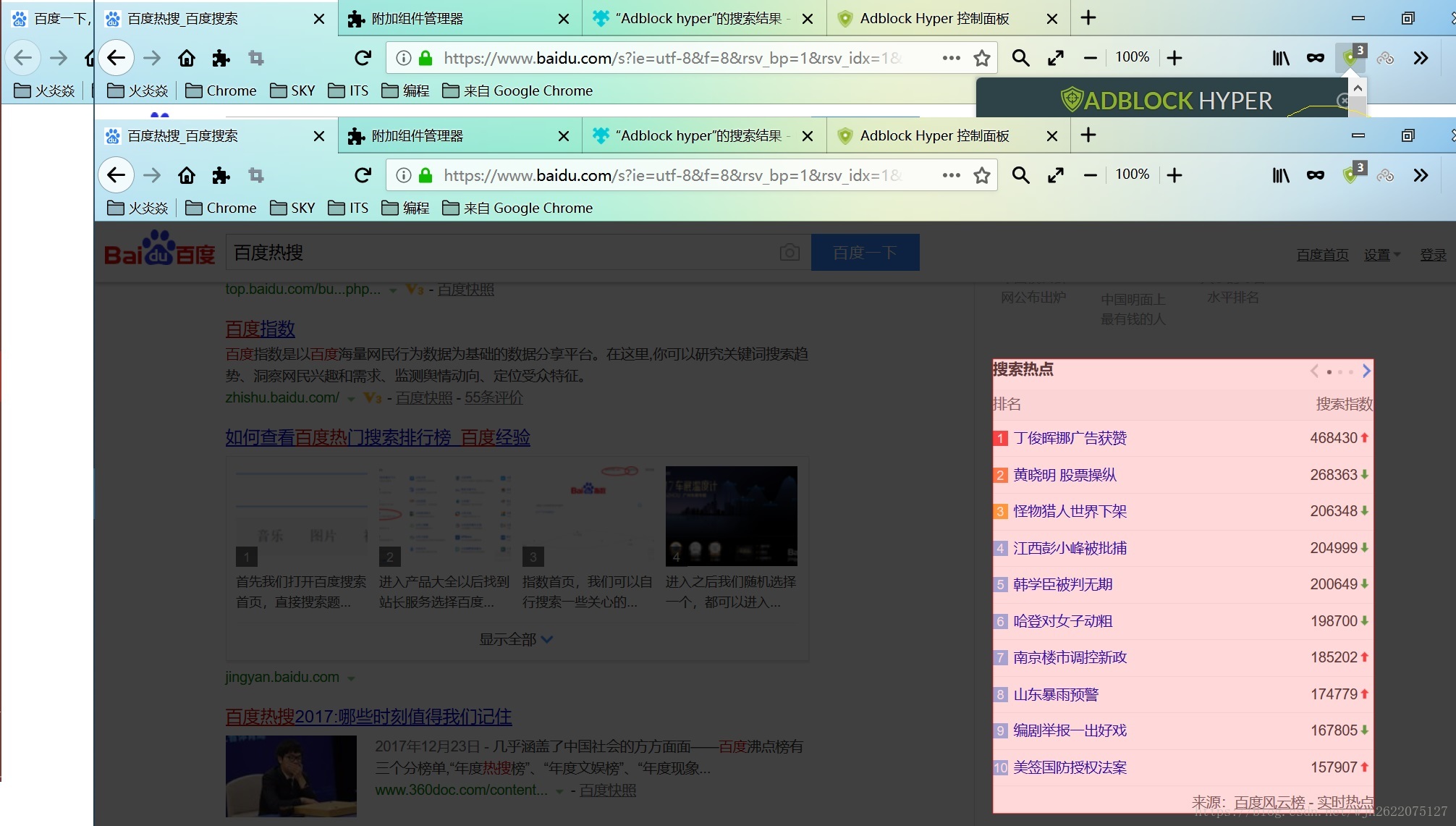Screen dimensions: 1456x826
Task: Open 设置 dropdown on Baidu header
Action: pyautogui.click(x=1382, y=255)
